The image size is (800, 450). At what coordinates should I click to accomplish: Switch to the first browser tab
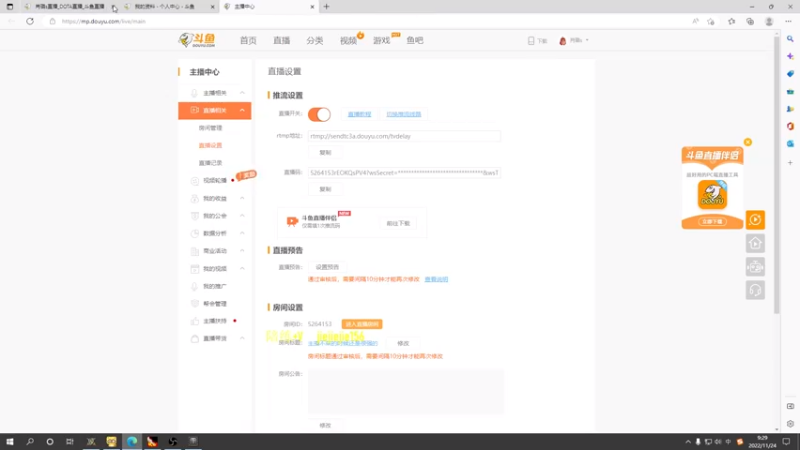click(x=67, y=7)
